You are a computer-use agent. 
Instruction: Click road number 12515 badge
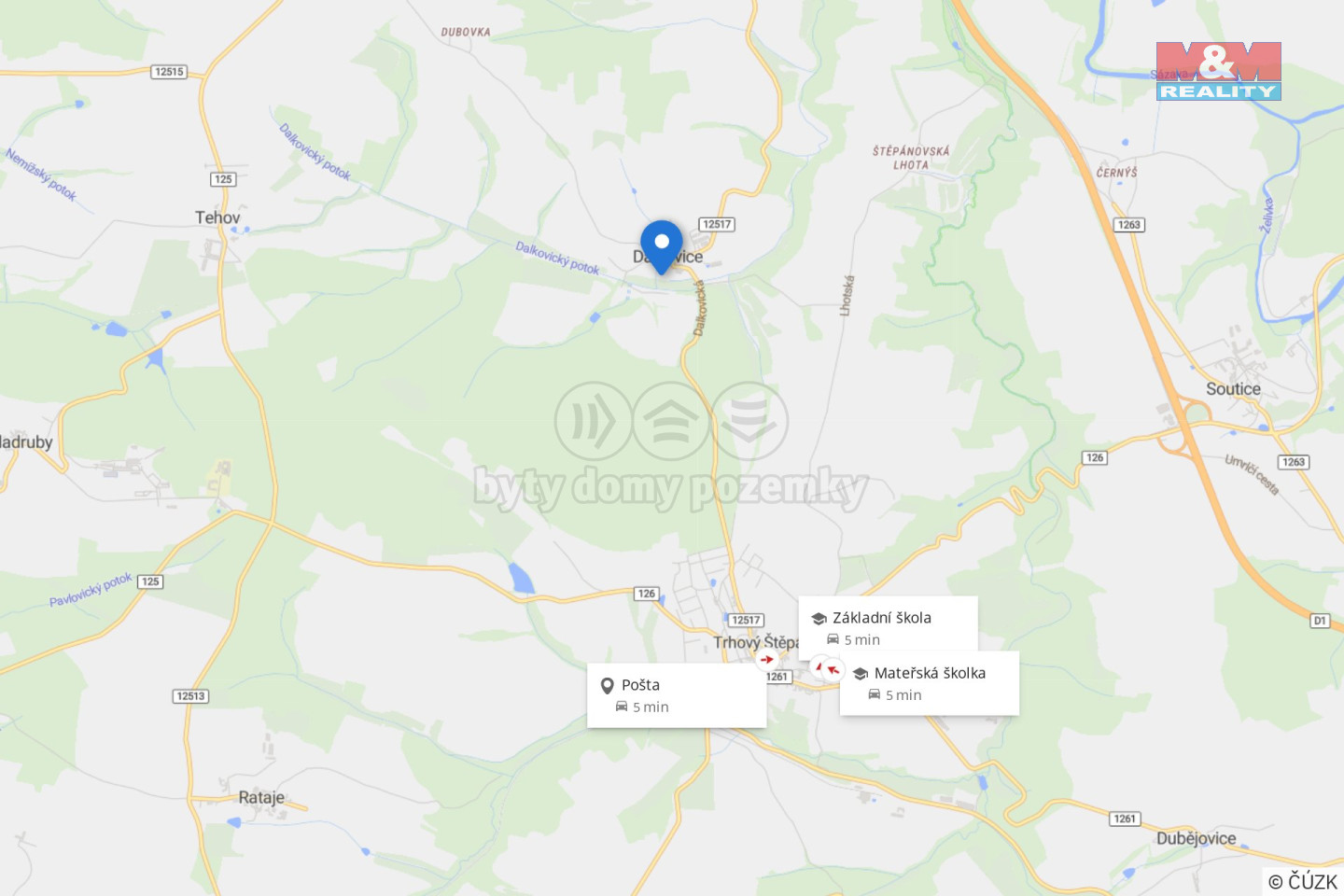click(x=169, y=72)
